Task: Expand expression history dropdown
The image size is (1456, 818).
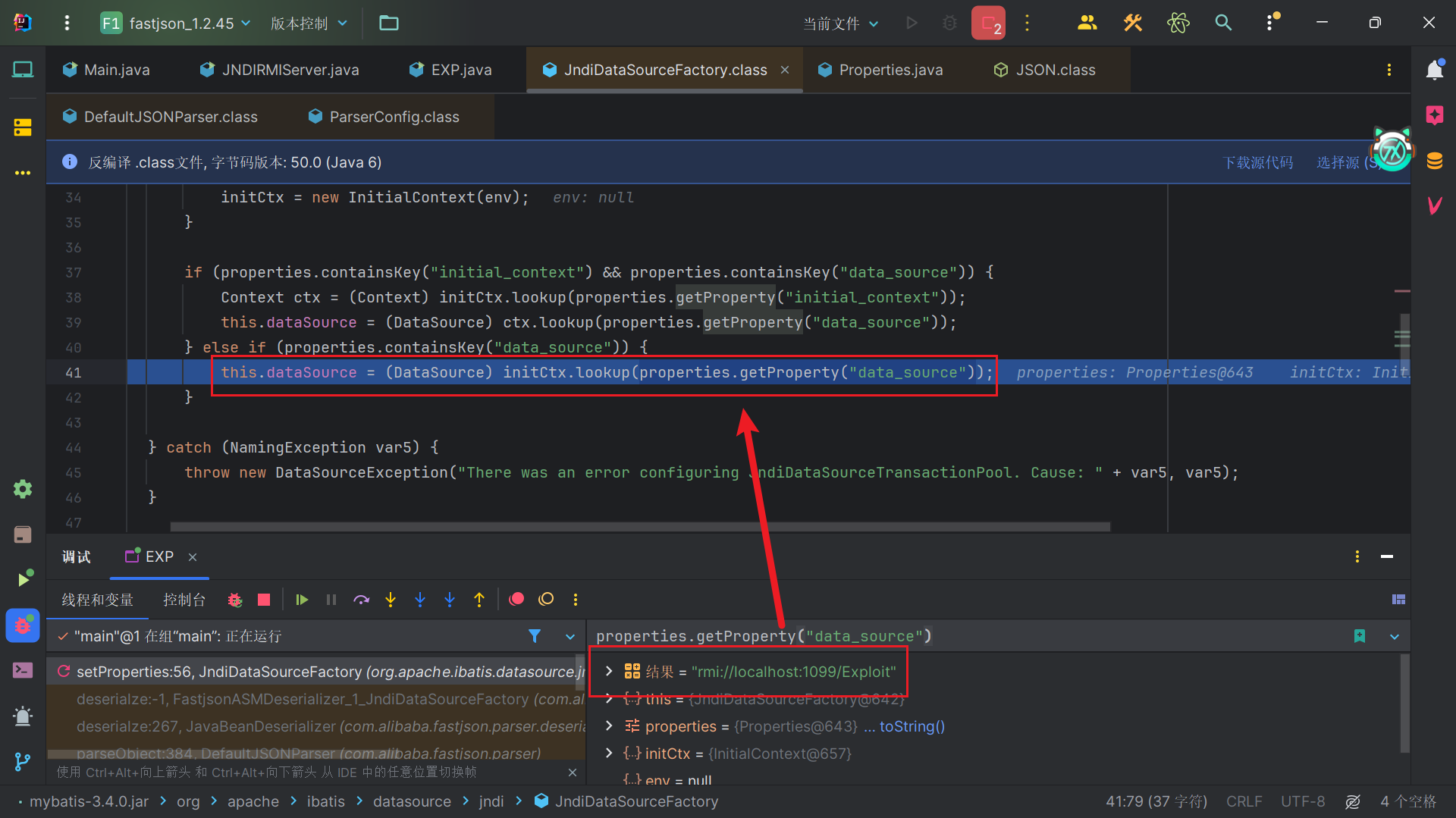Action: click(1394, 637)
